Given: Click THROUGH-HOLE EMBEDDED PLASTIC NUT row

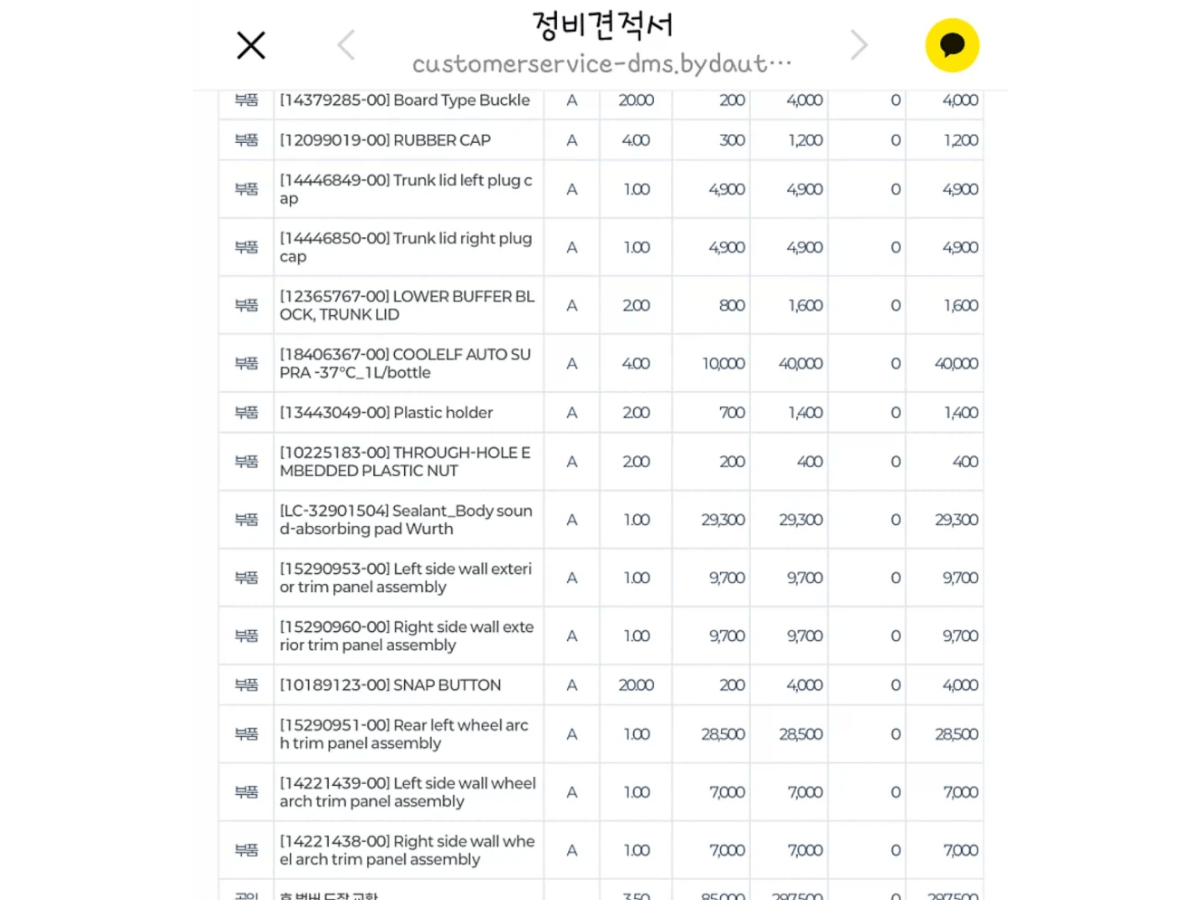Looking at the screenshot, I should click(x=601, y=461).
